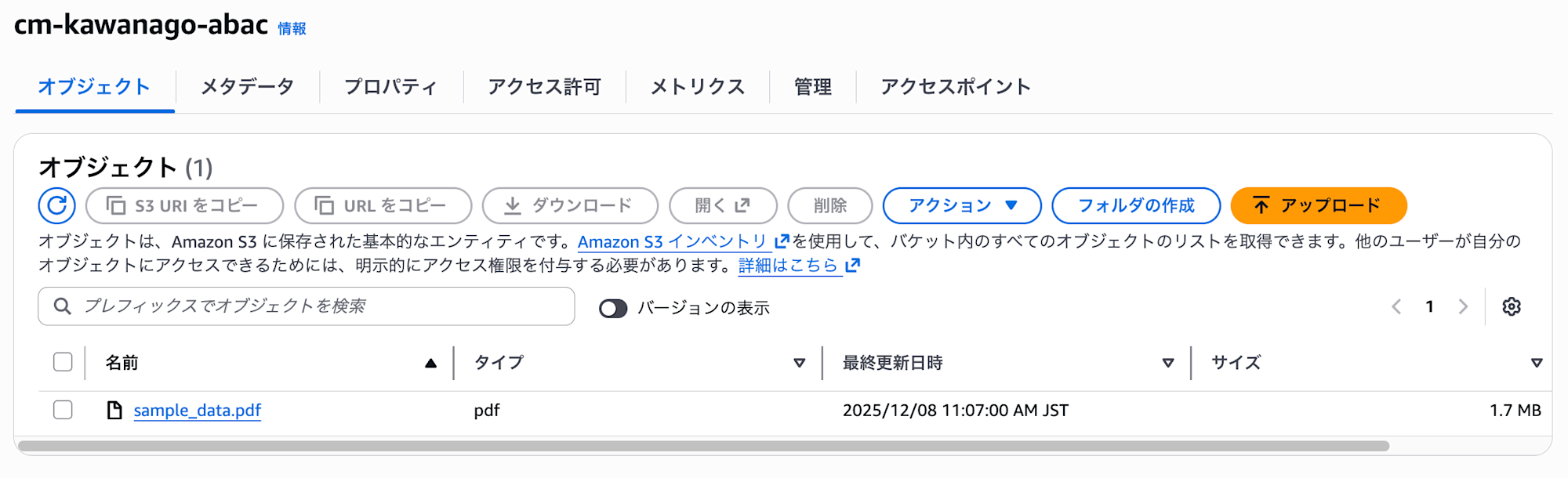The width and height of the screenshot is (1568, 478).
Task: Open the sample_data.pdf object link
Action: (x=198, y=411)
